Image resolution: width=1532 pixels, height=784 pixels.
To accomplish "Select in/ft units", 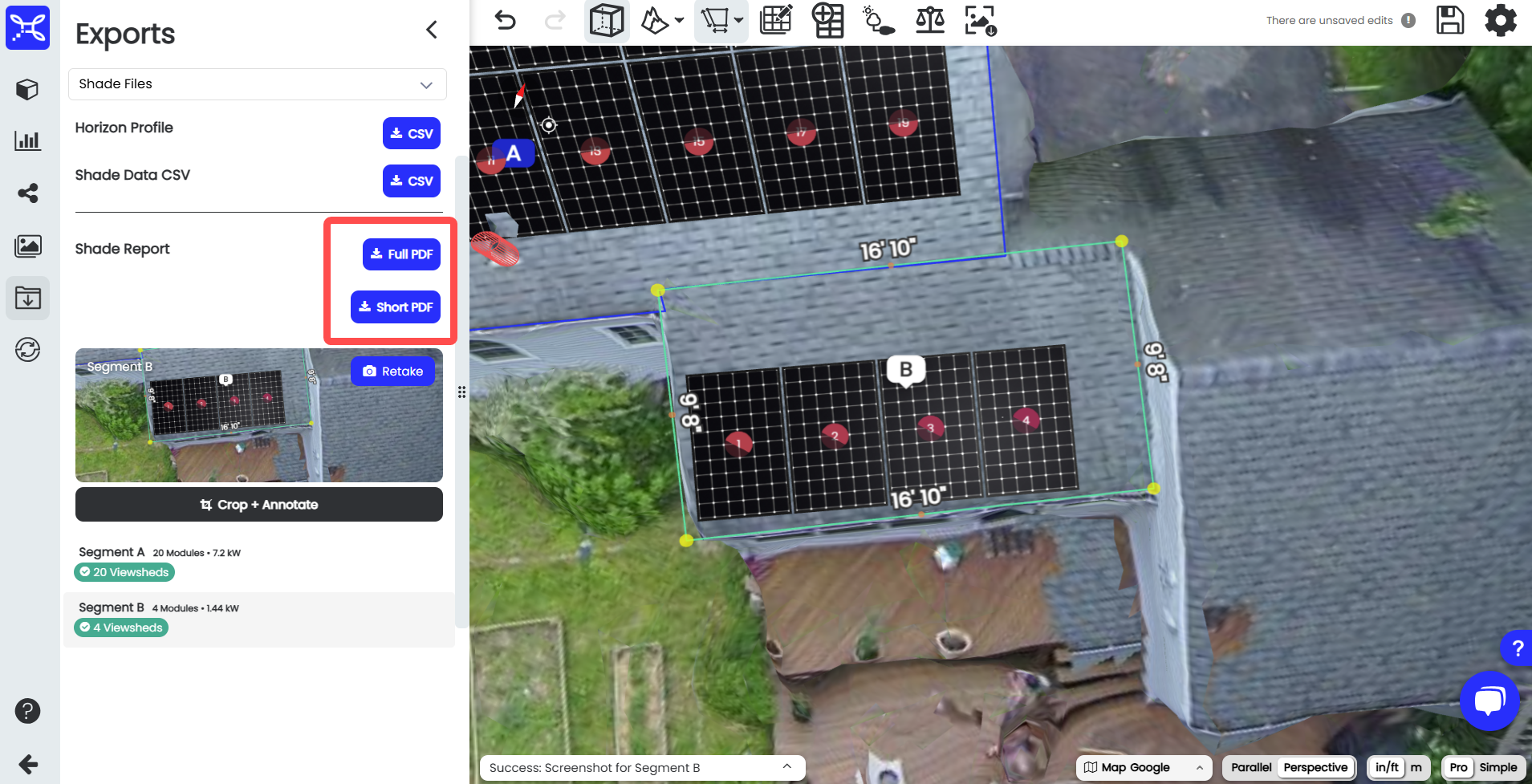I will (x=1387, y=768).
